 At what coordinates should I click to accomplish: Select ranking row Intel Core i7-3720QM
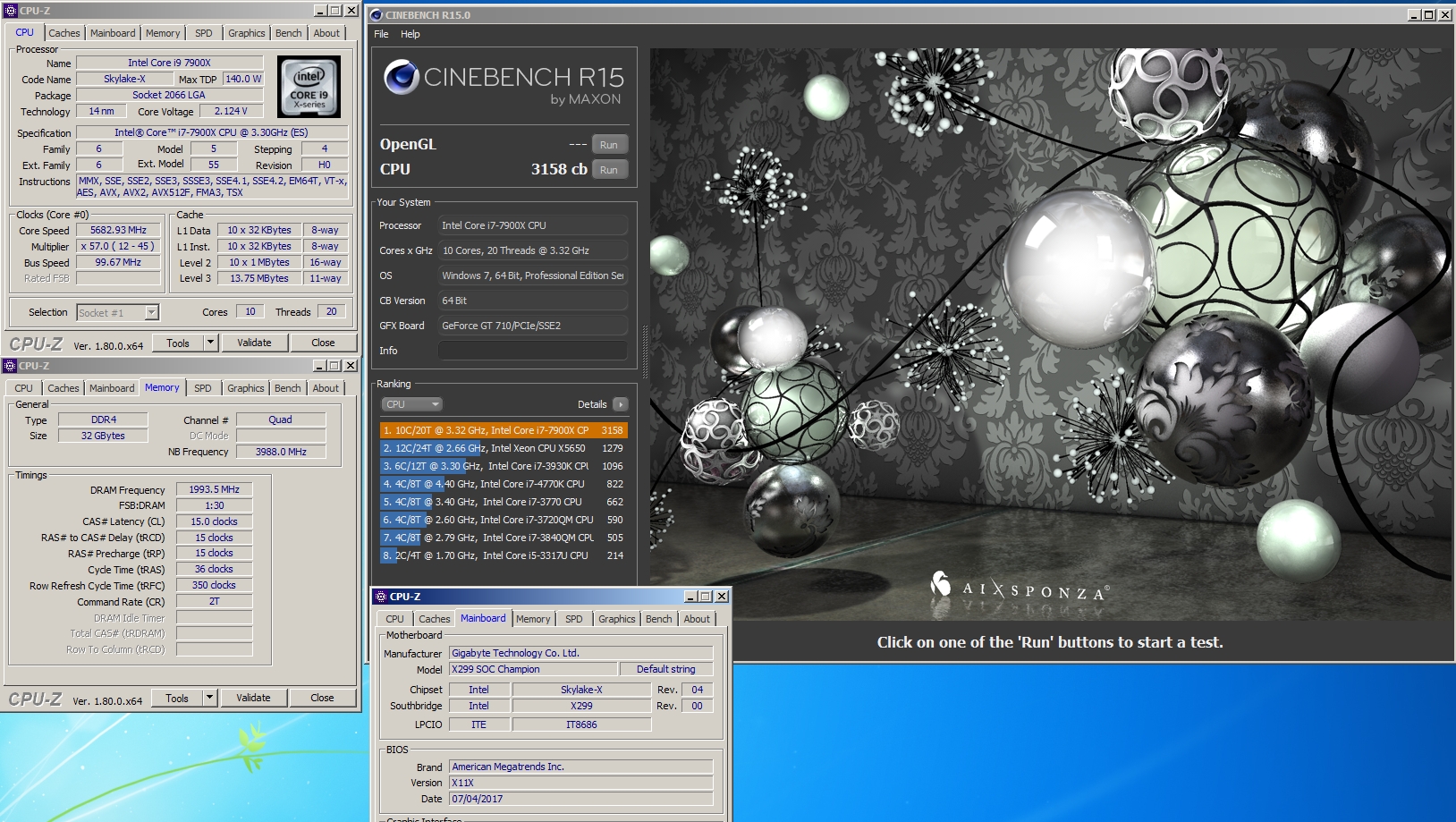click(x=504, y=520)
